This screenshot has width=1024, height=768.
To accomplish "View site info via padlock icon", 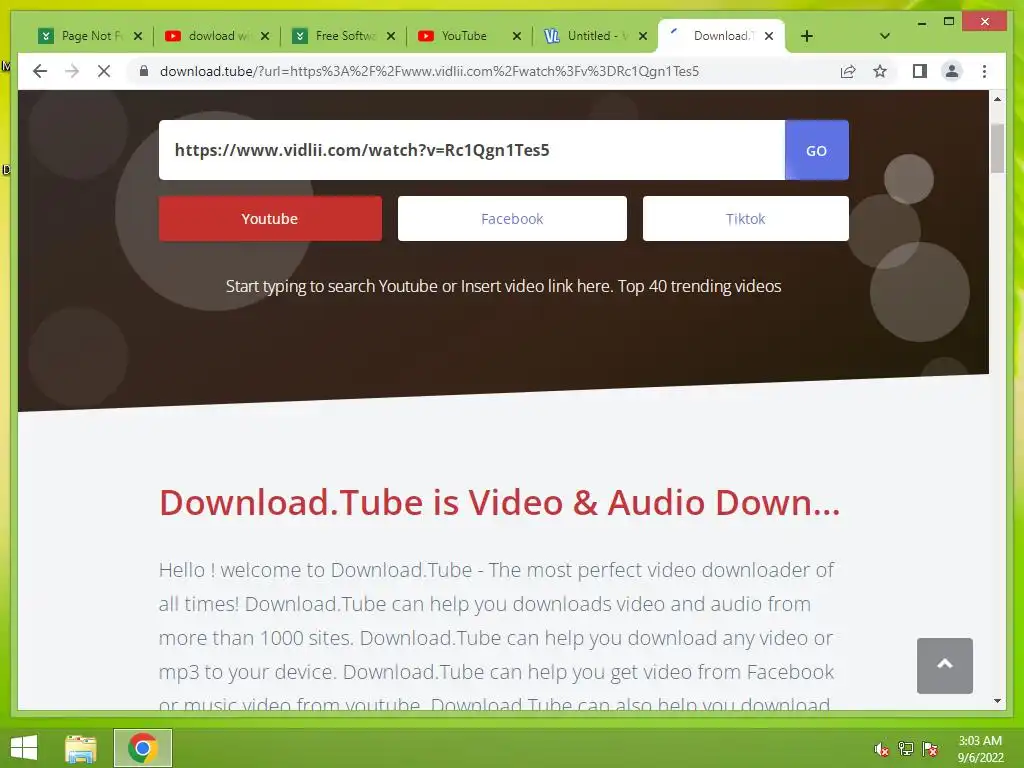I will point(144,71).
